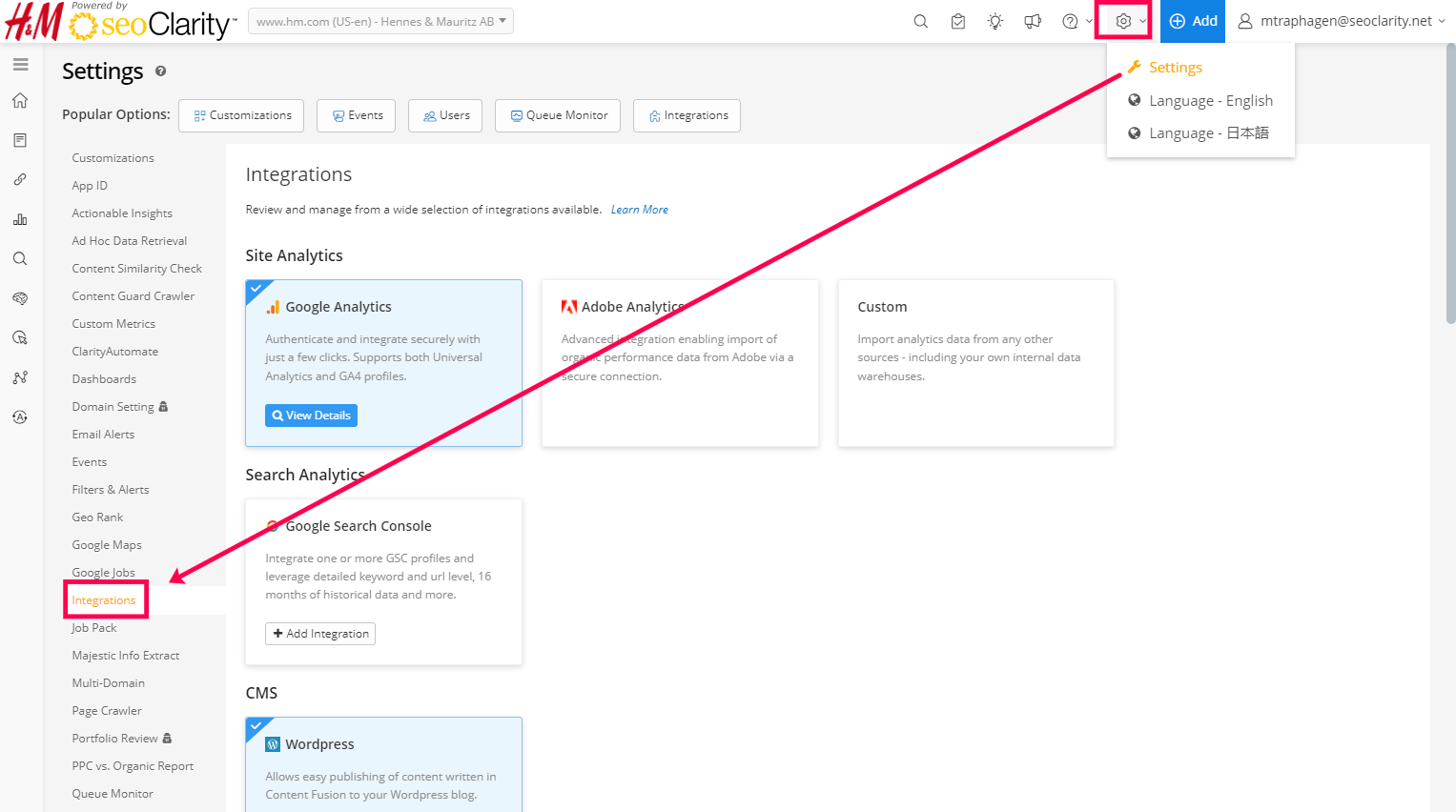Viewport: 1456px width, 812px height.
Task: Open the Adobe Analytics integration card
Action: pyautogui.click(x=679, y=362)
